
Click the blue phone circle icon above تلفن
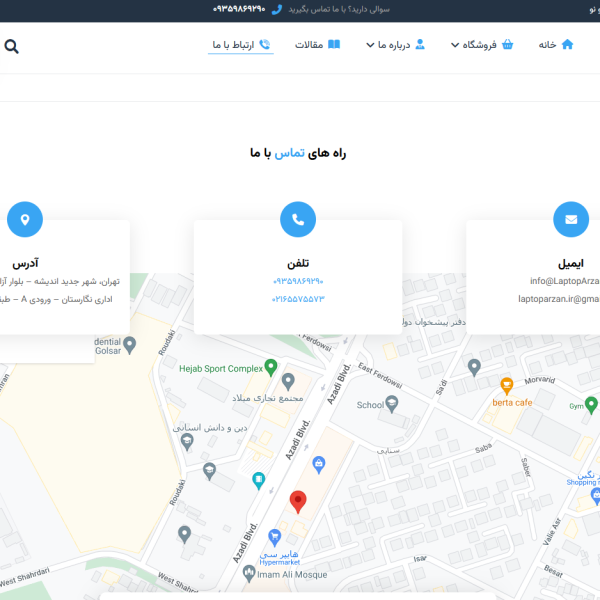298,219
